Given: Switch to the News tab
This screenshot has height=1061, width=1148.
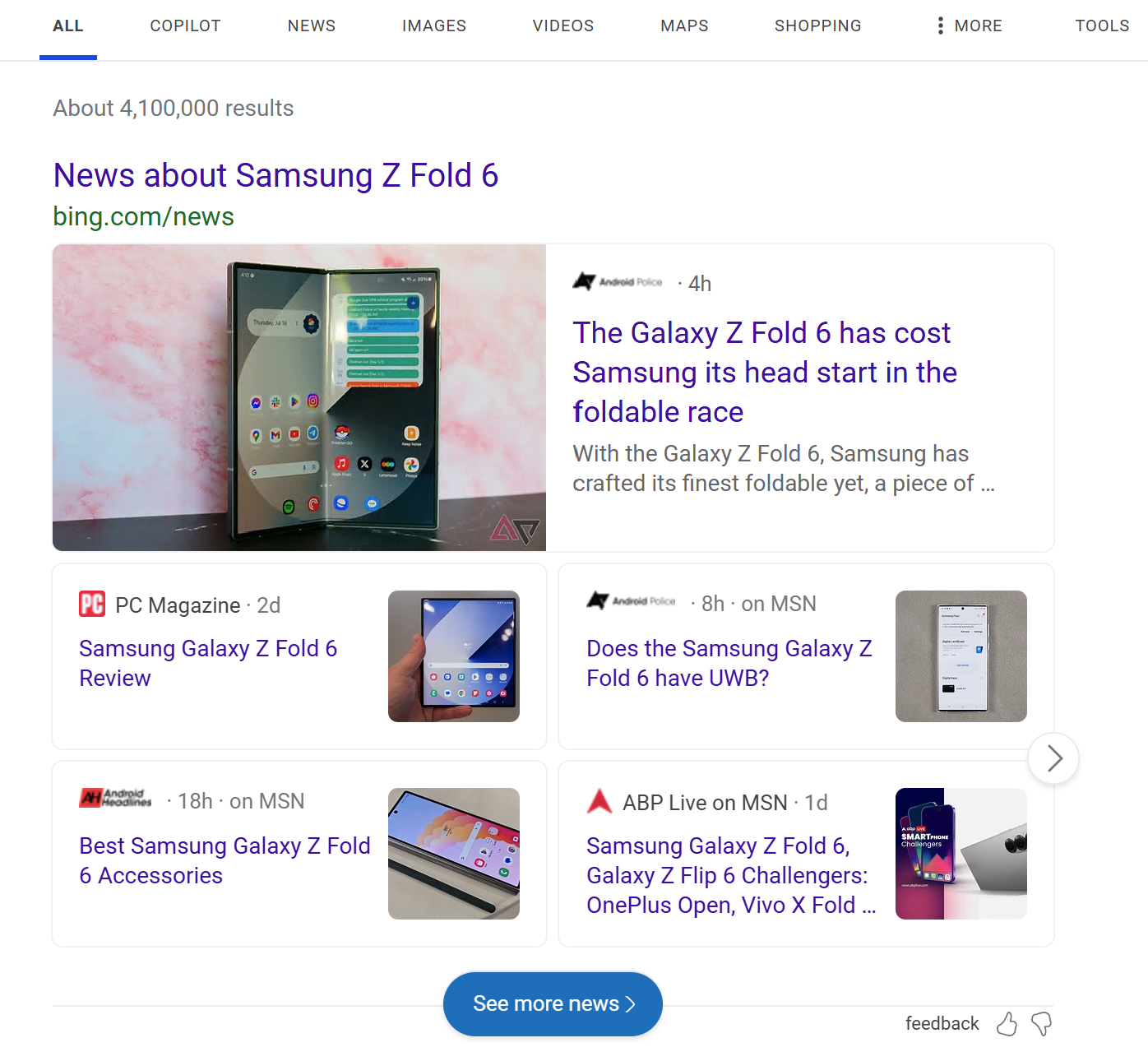Looking at the screenshot, I should pos(312,26).
